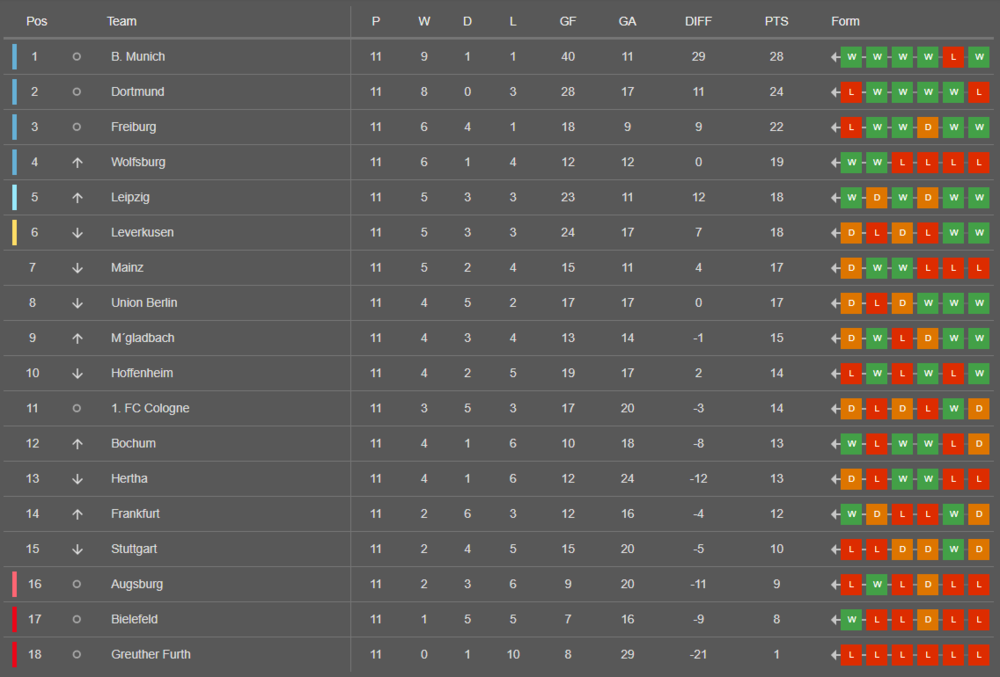
Task: Click the DIFF column header
Action: 698,21
